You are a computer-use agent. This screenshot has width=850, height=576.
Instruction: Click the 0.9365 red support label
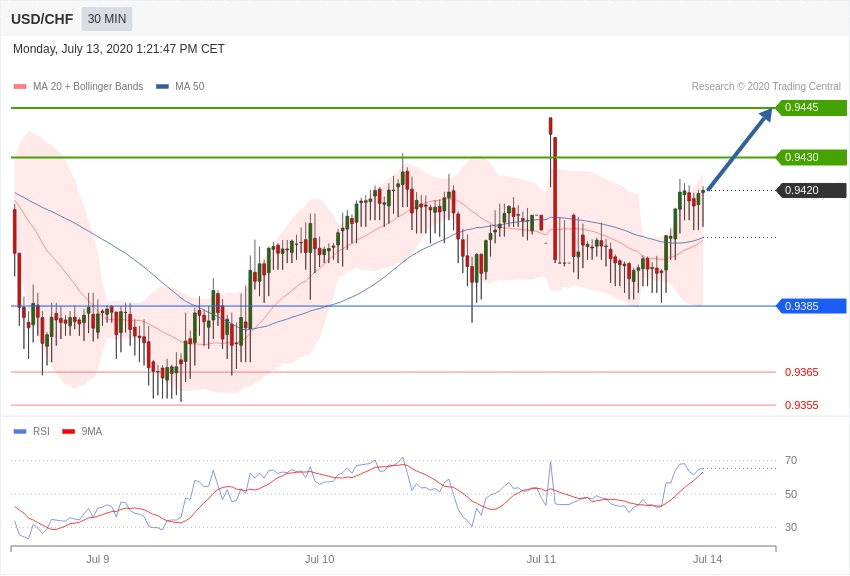[801, 372]
